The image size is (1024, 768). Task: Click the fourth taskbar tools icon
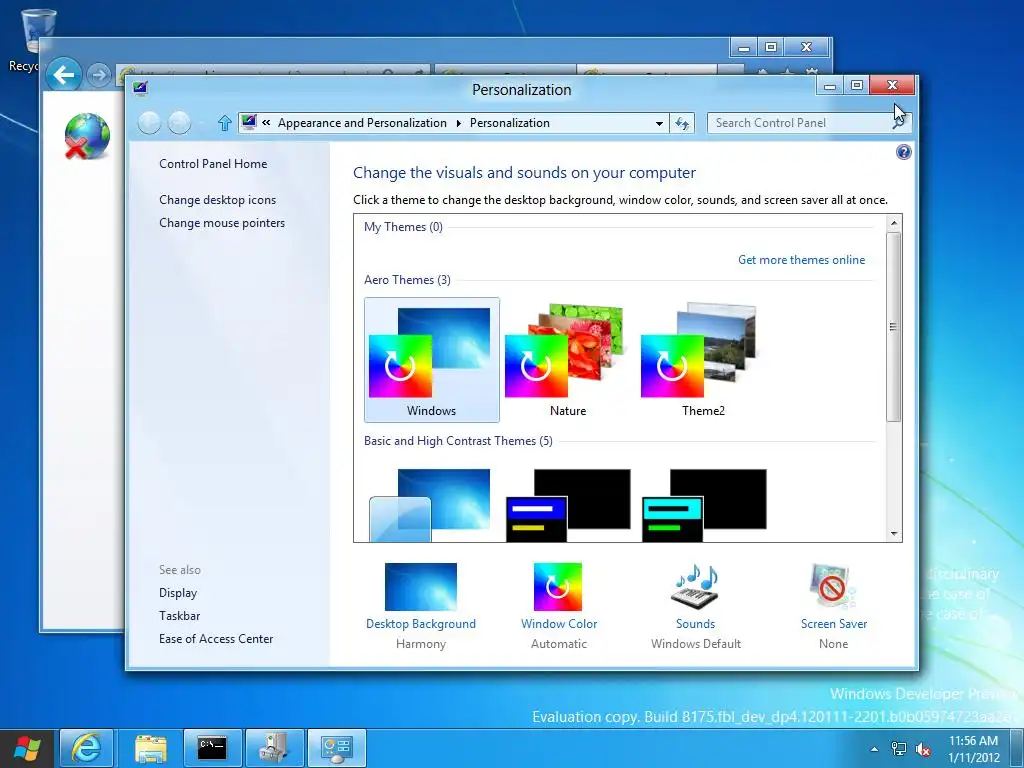[x=274, y=748]
